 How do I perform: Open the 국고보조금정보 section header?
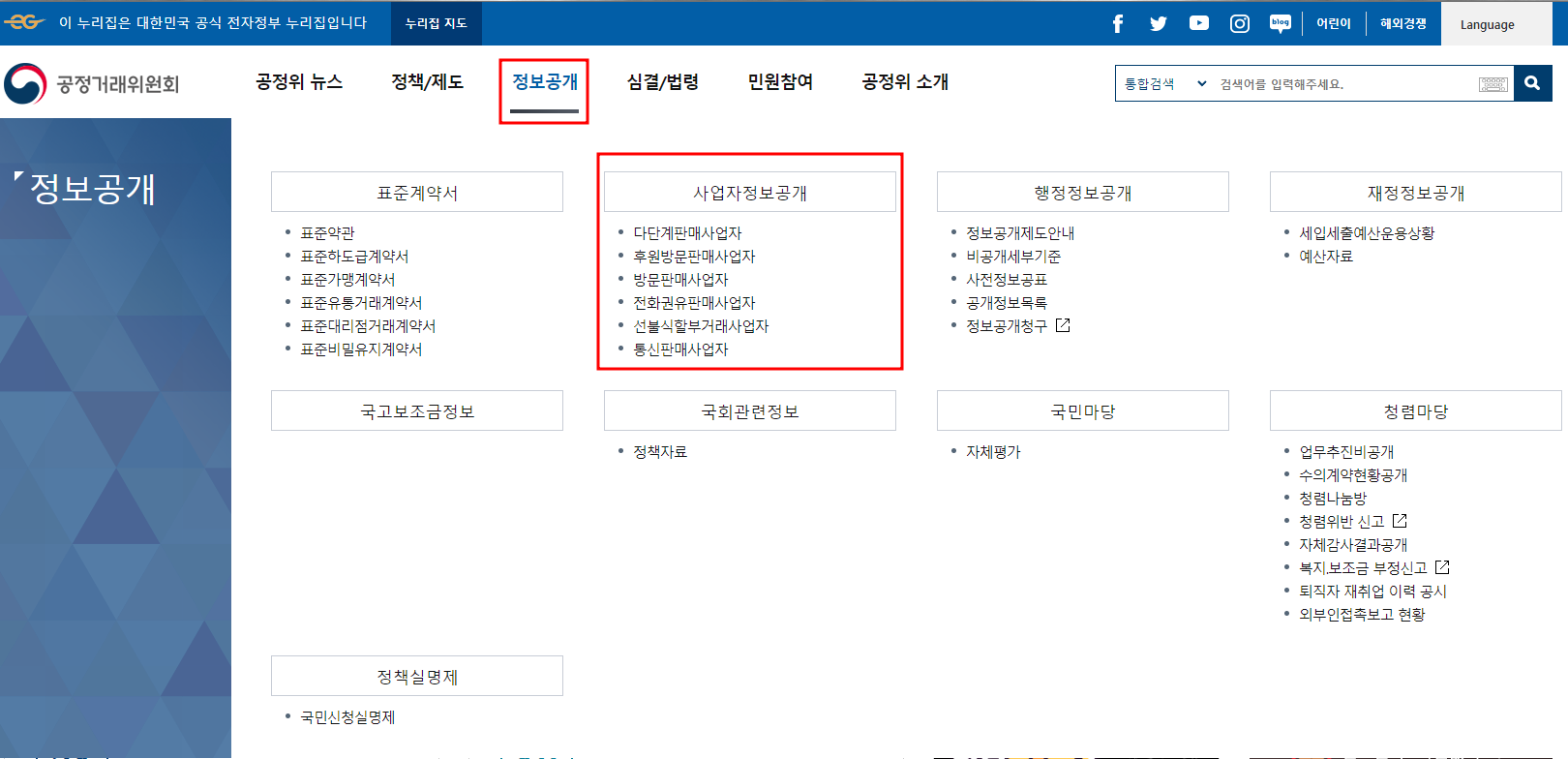(x=417, y=410)
